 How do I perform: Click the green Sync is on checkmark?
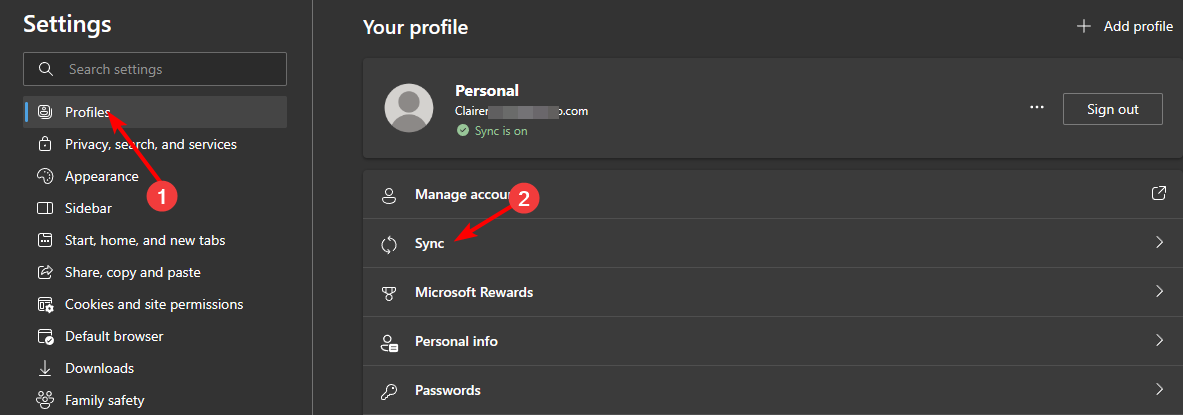462,131
